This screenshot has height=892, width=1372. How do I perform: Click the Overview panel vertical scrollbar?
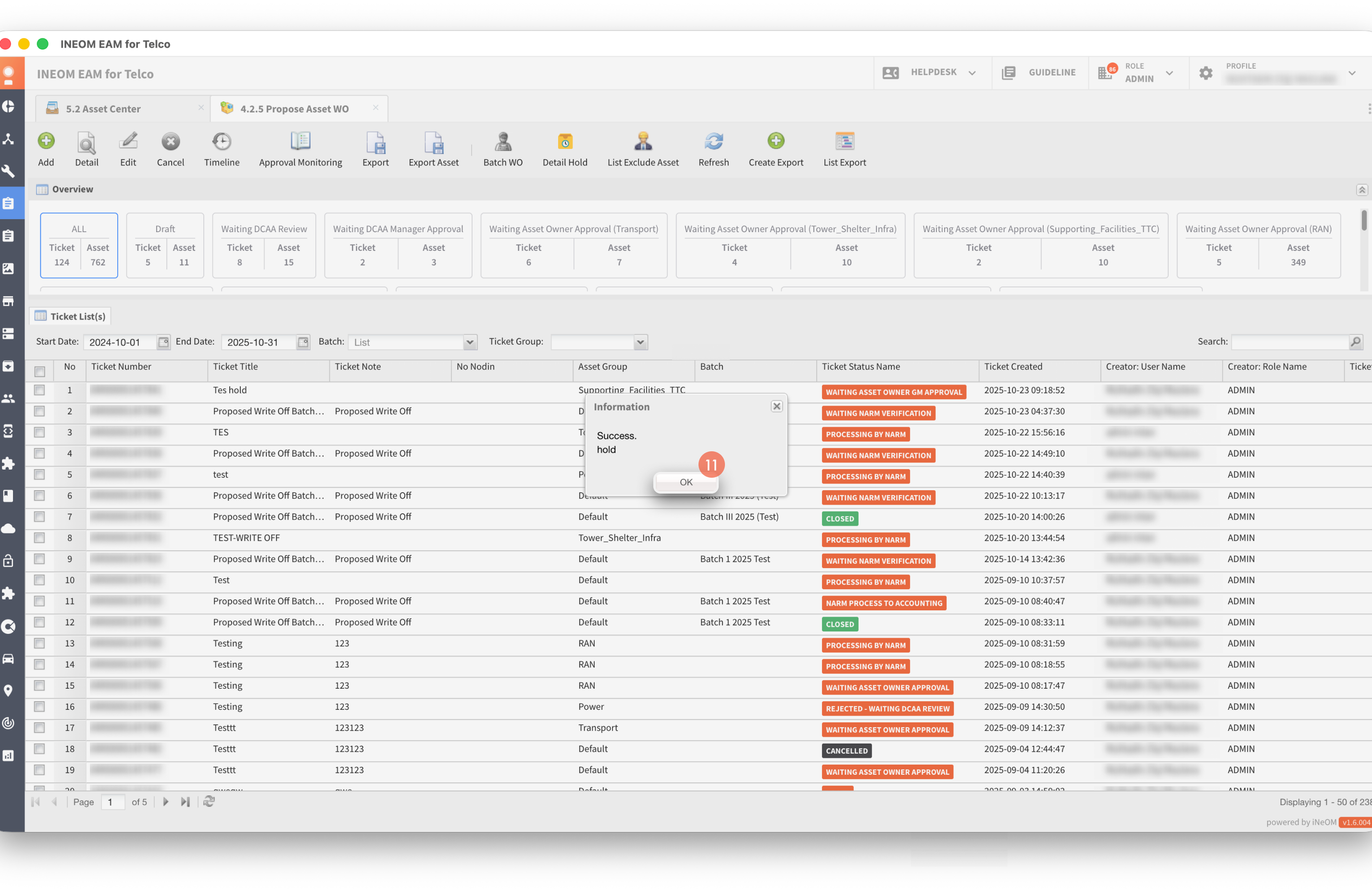point(1363,221)
